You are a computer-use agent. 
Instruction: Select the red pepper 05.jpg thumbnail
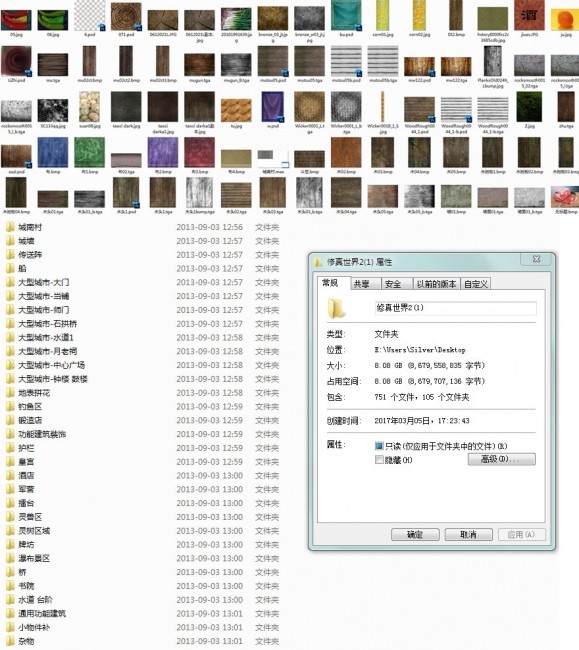pyautogui.click(x=16, y=20)
